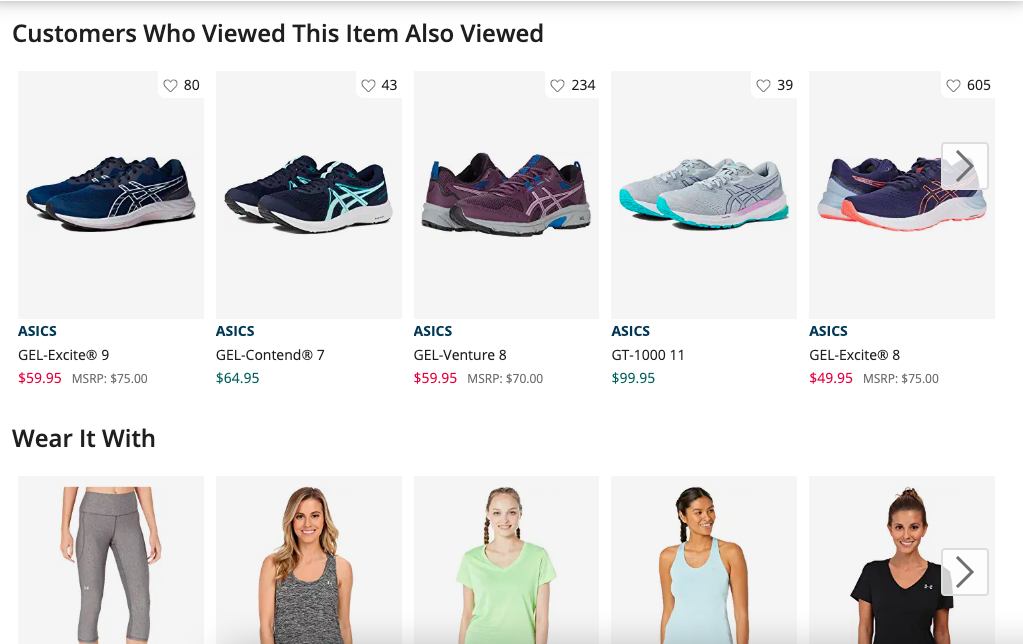Screen dimensions: 1023x644
Task: Toggle the favorite heart on GT-1000 11
Action: [764, 86]
